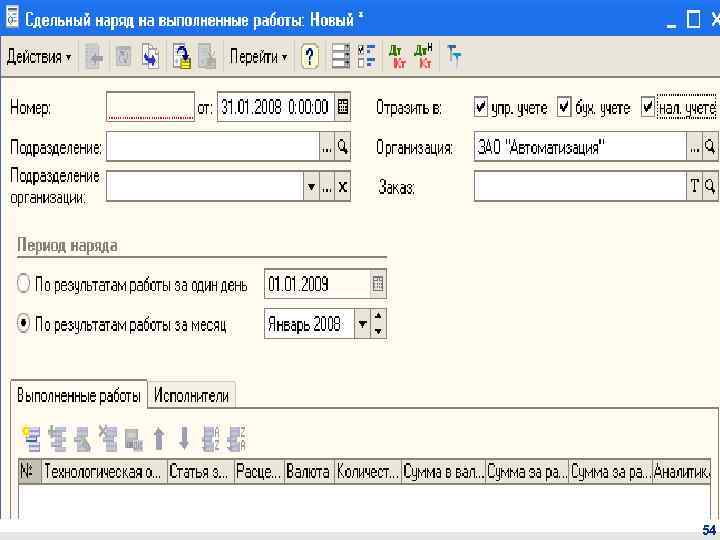720x540 pixels.
Task: Click the document structure list icon
Action: coord(340,57)
